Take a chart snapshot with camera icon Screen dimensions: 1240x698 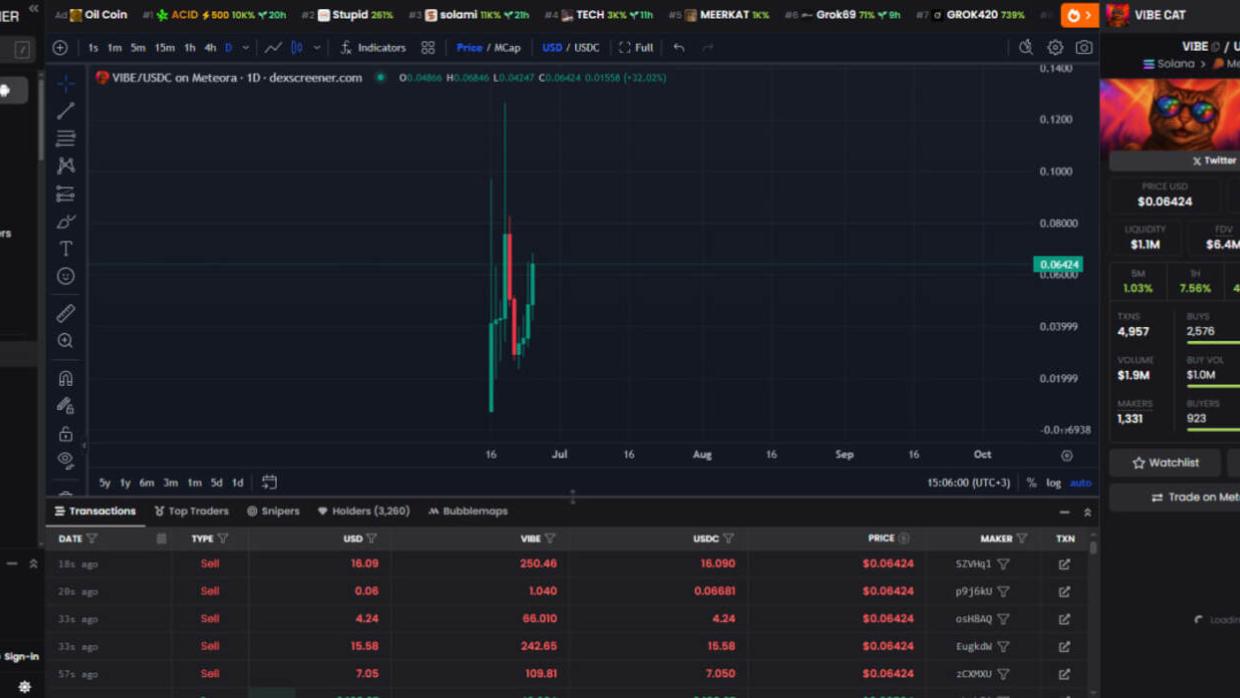(1084, 47)
